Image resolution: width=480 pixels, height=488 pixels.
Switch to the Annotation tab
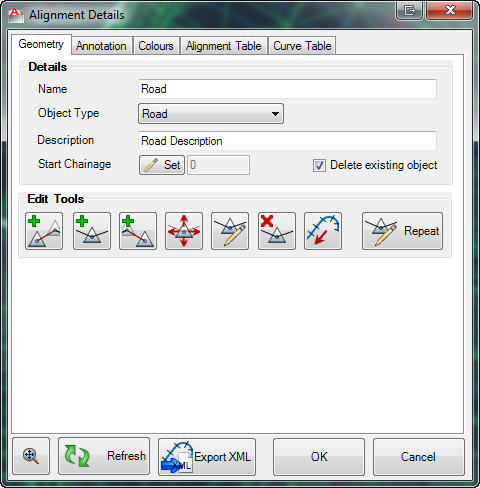tap(101, 46)
